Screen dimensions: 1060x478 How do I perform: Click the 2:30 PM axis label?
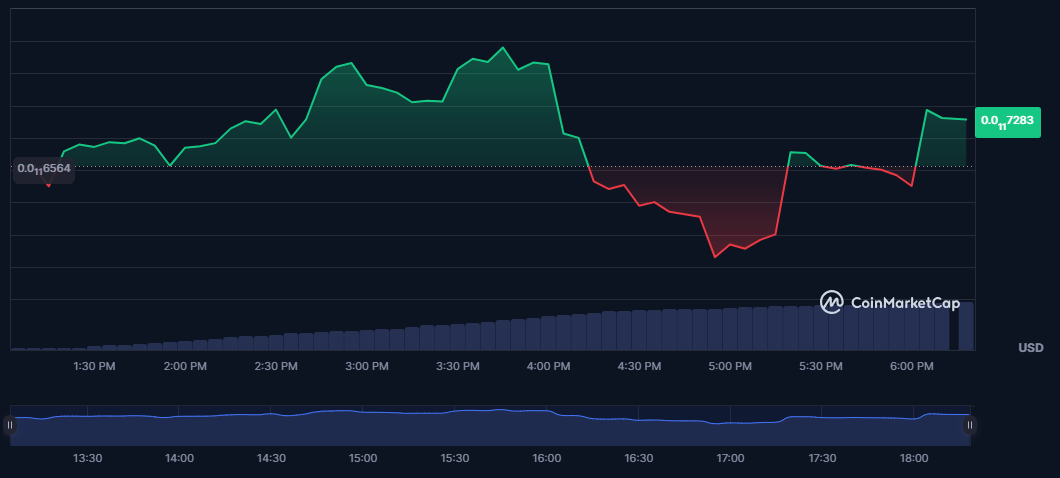pyautogui.click(x=276, y=366)
